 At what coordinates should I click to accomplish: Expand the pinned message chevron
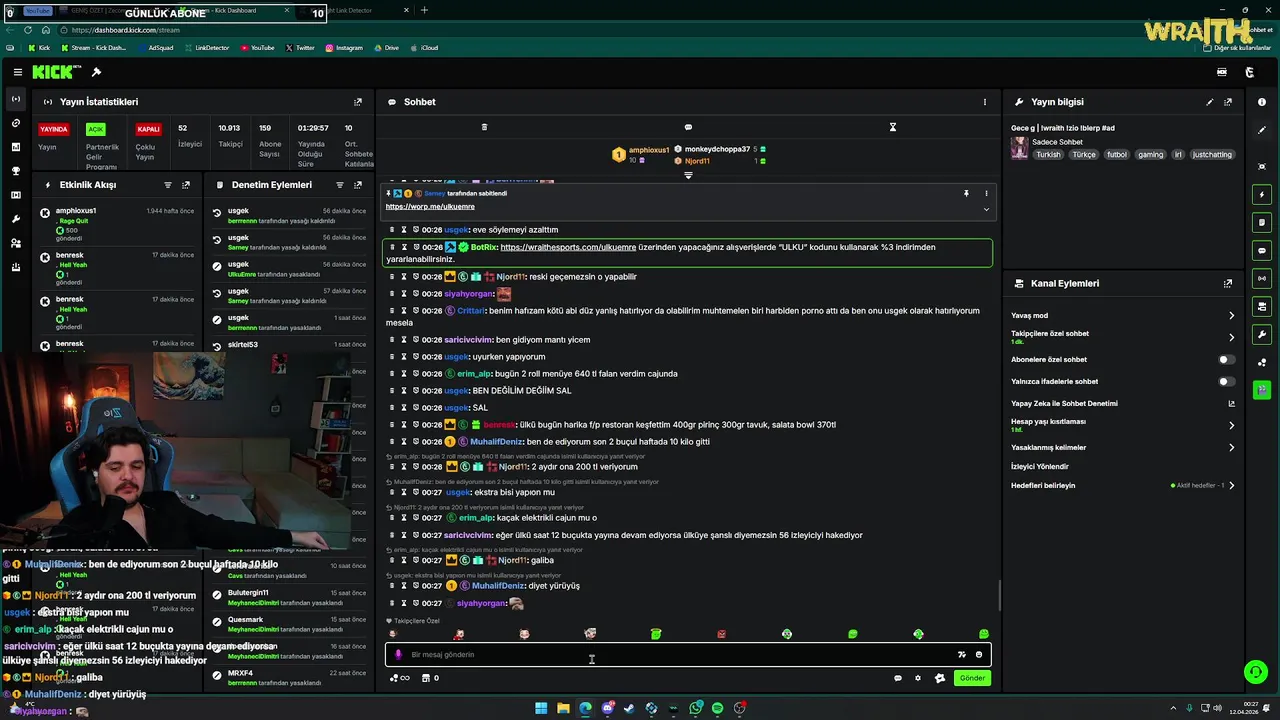[986, 209]
